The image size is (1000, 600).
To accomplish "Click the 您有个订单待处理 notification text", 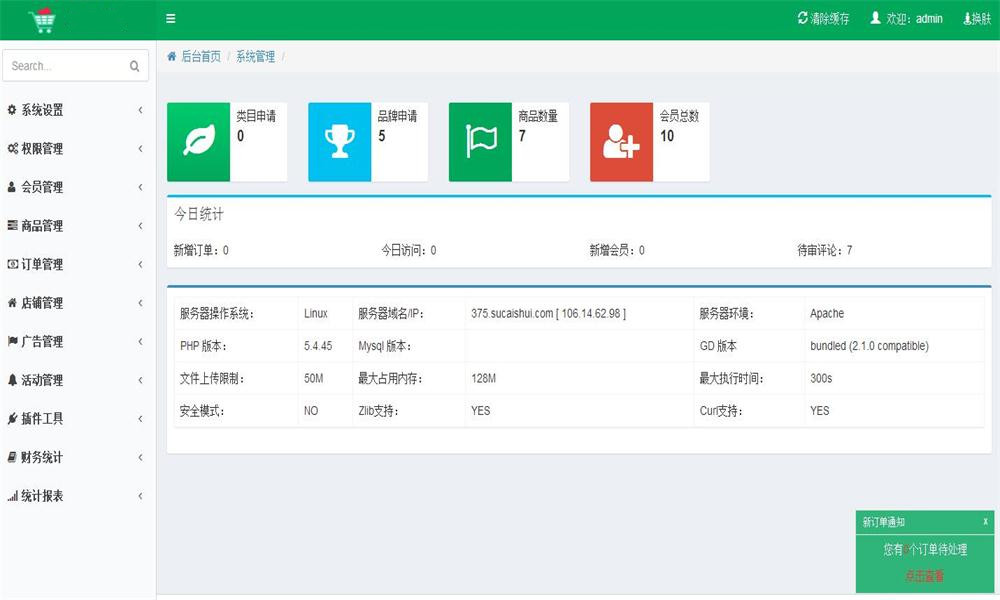I will click(x=925, y=549).
